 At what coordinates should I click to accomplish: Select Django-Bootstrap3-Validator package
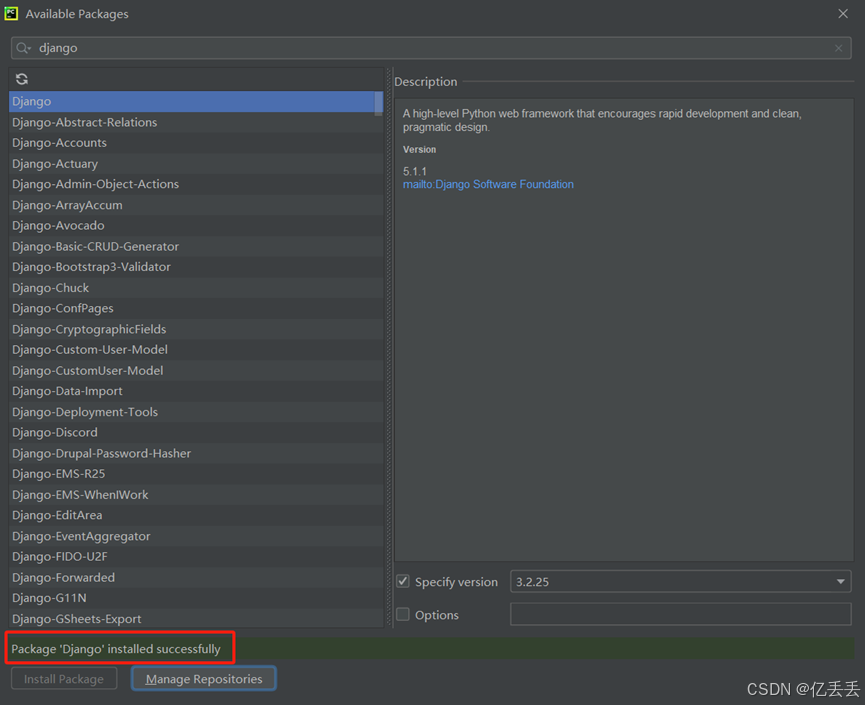click(x=196, y=267)
